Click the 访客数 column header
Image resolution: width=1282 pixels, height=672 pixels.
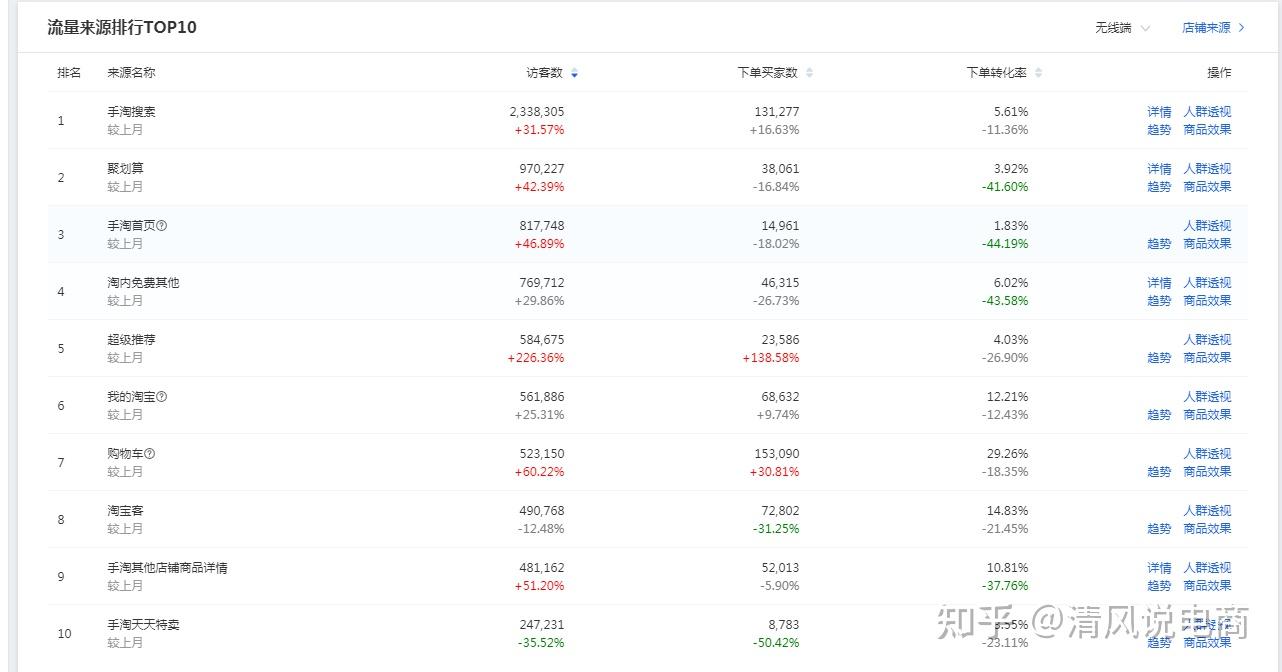click(x=545, y=73)
